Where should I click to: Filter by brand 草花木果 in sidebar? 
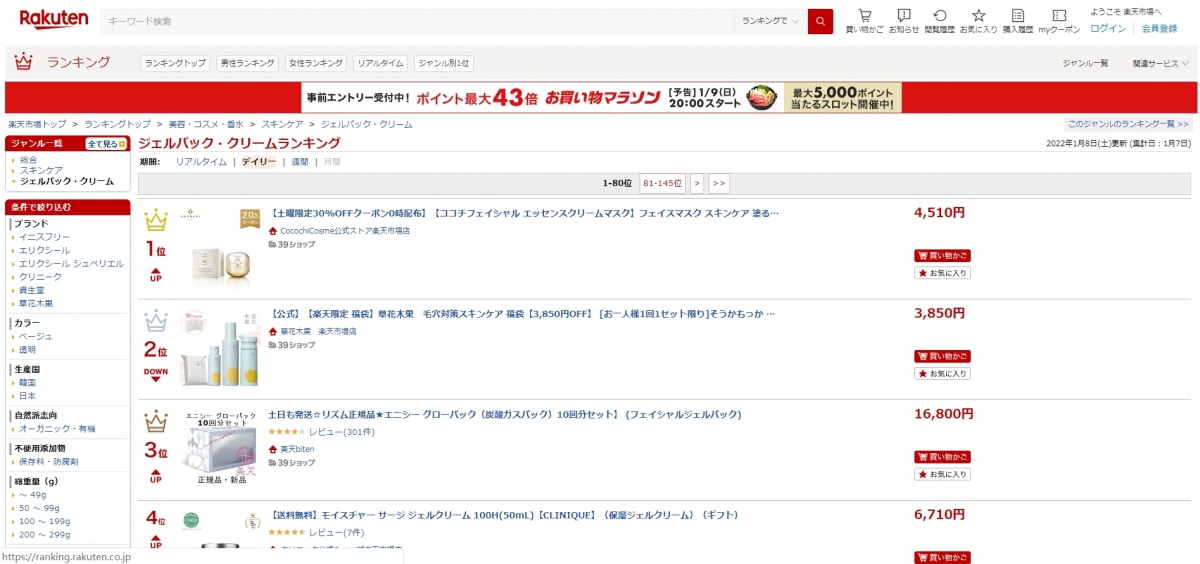[x=36, y=303]
